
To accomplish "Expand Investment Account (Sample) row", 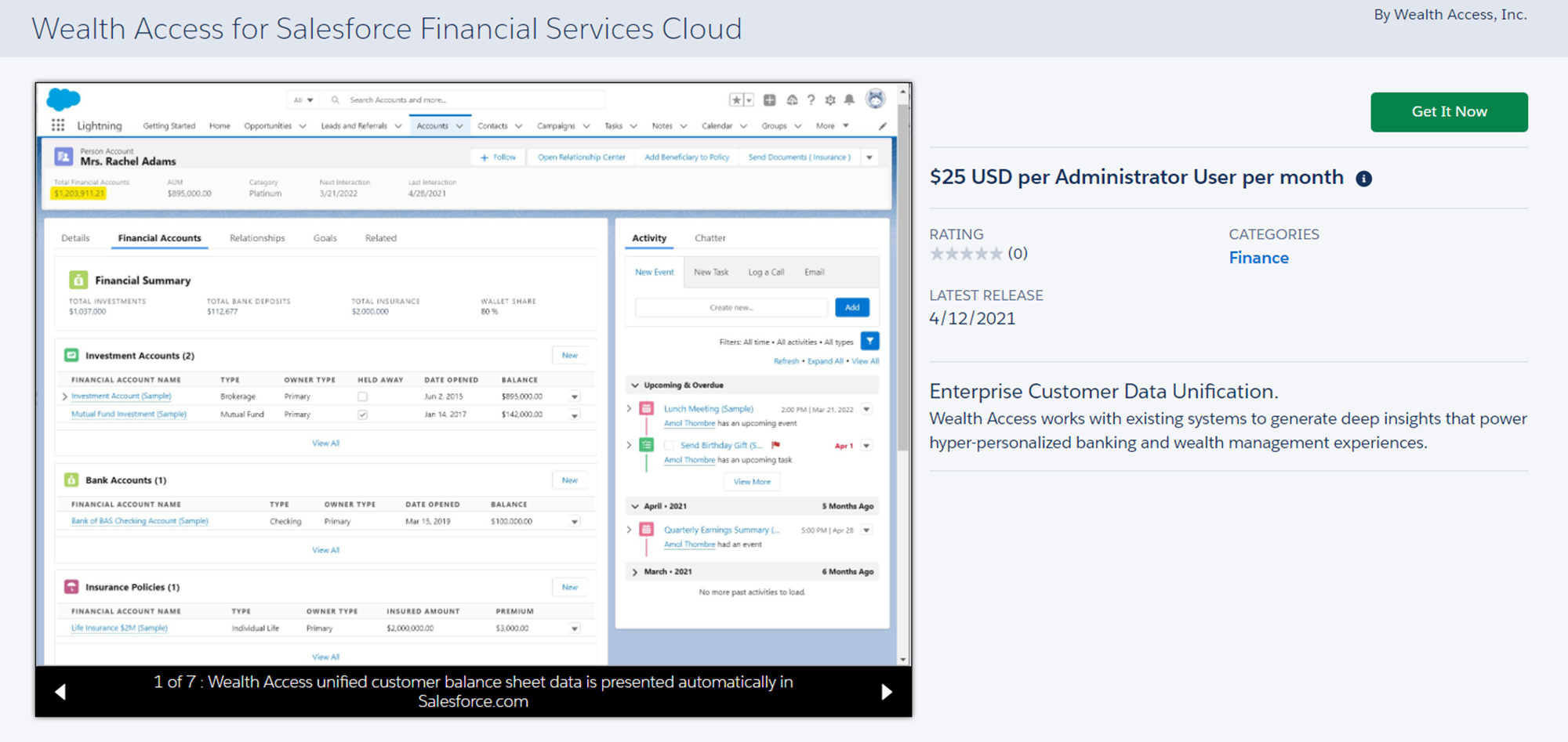I will click(x=64, y=396).
